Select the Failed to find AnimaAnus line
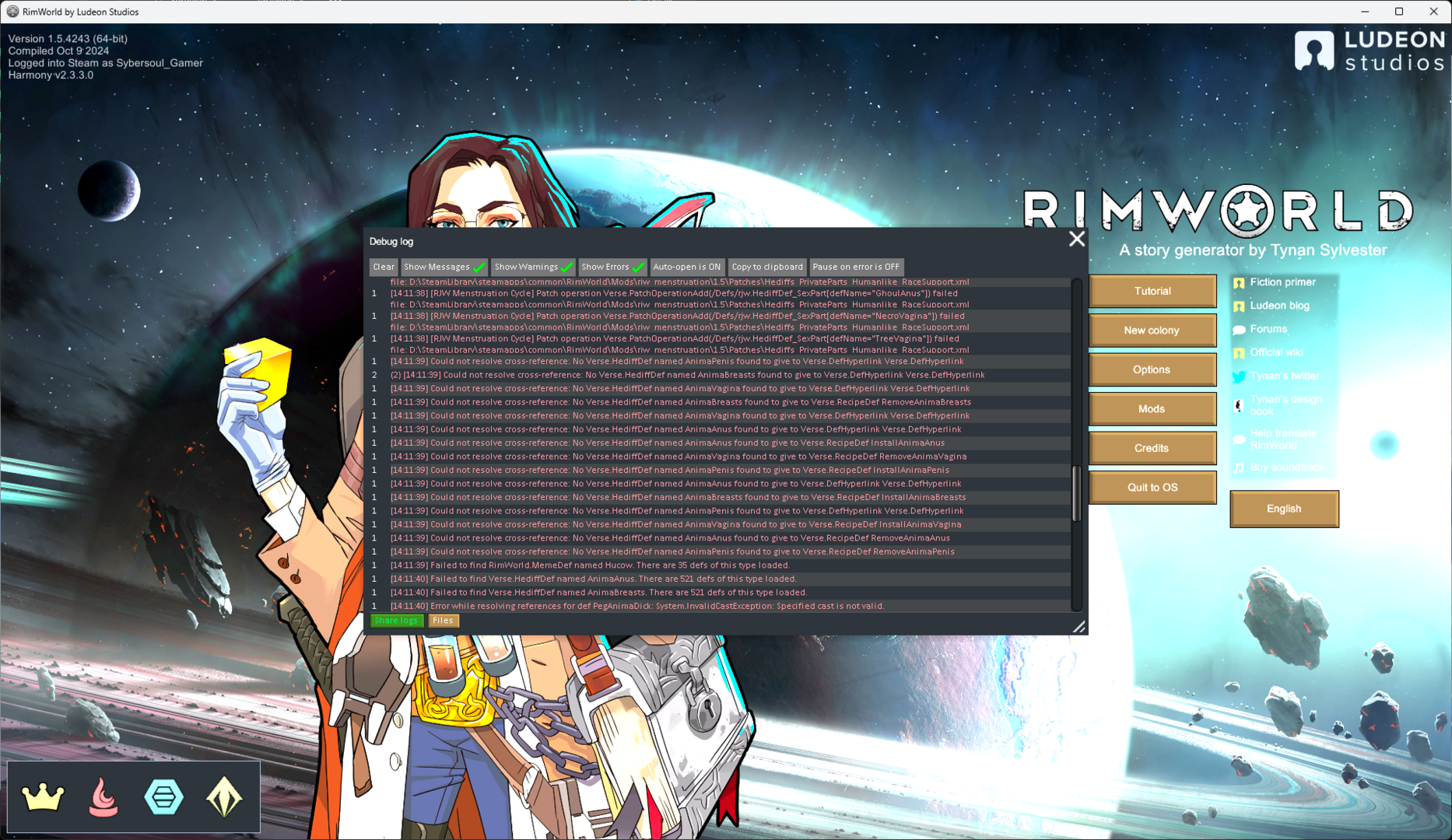Image resolution: width=1452 pixels, height=840 pixels. tap(720, 579)
